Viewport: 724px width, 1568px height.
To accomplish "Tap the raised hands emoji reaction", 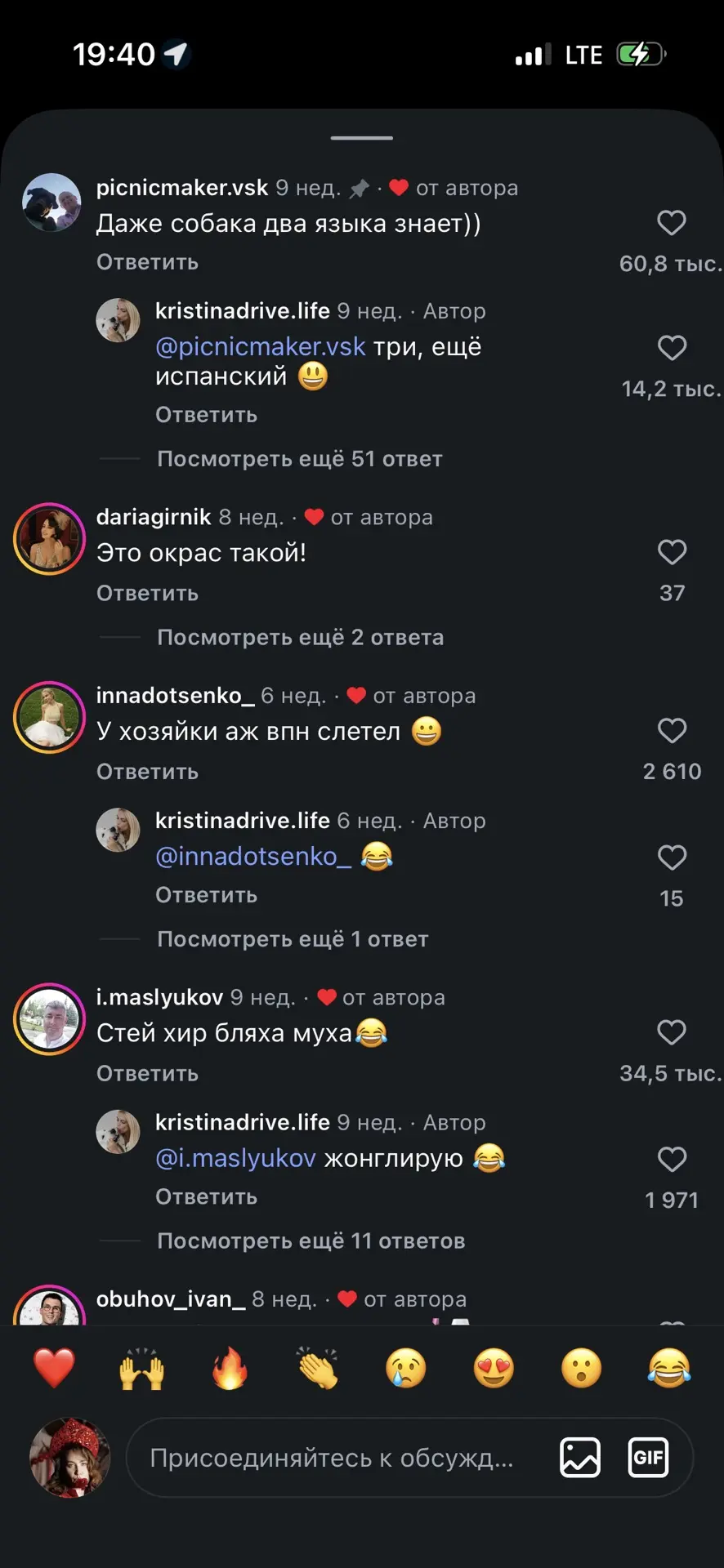I will [142, 1369].
